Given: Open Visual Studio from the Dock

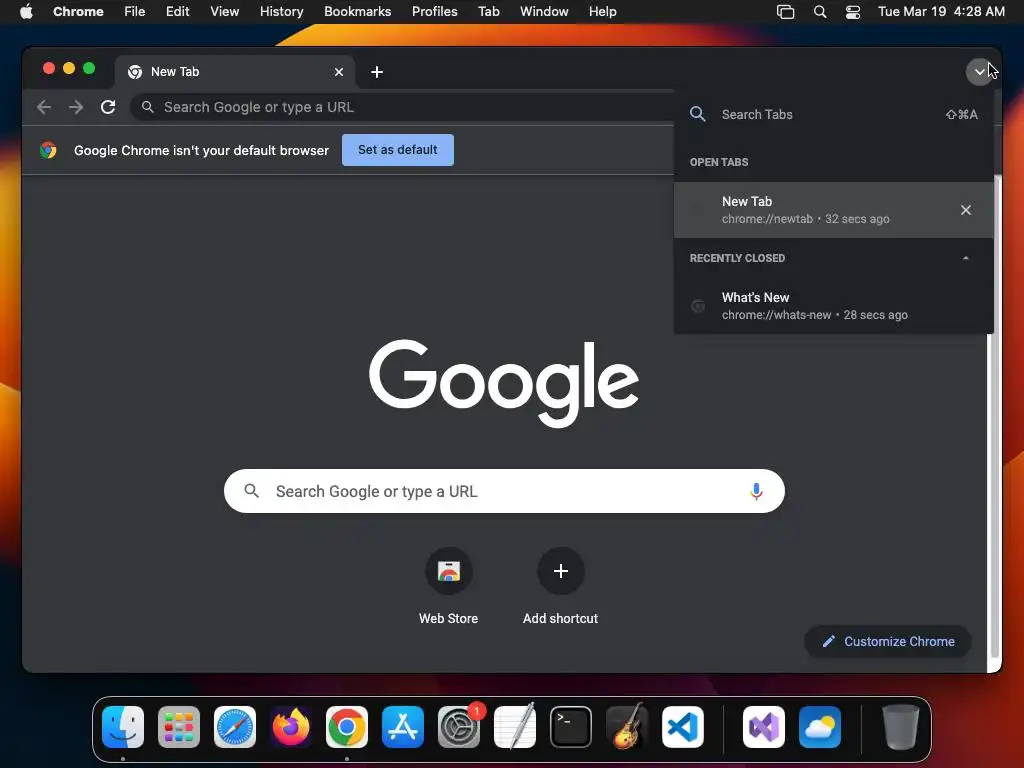Looking at the screenshot, I should point(764,727).
